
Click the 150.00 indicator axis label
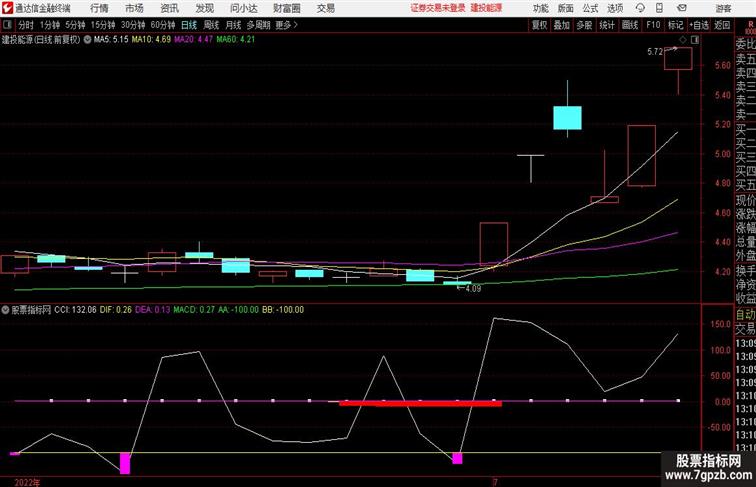(x=721, y=324)
